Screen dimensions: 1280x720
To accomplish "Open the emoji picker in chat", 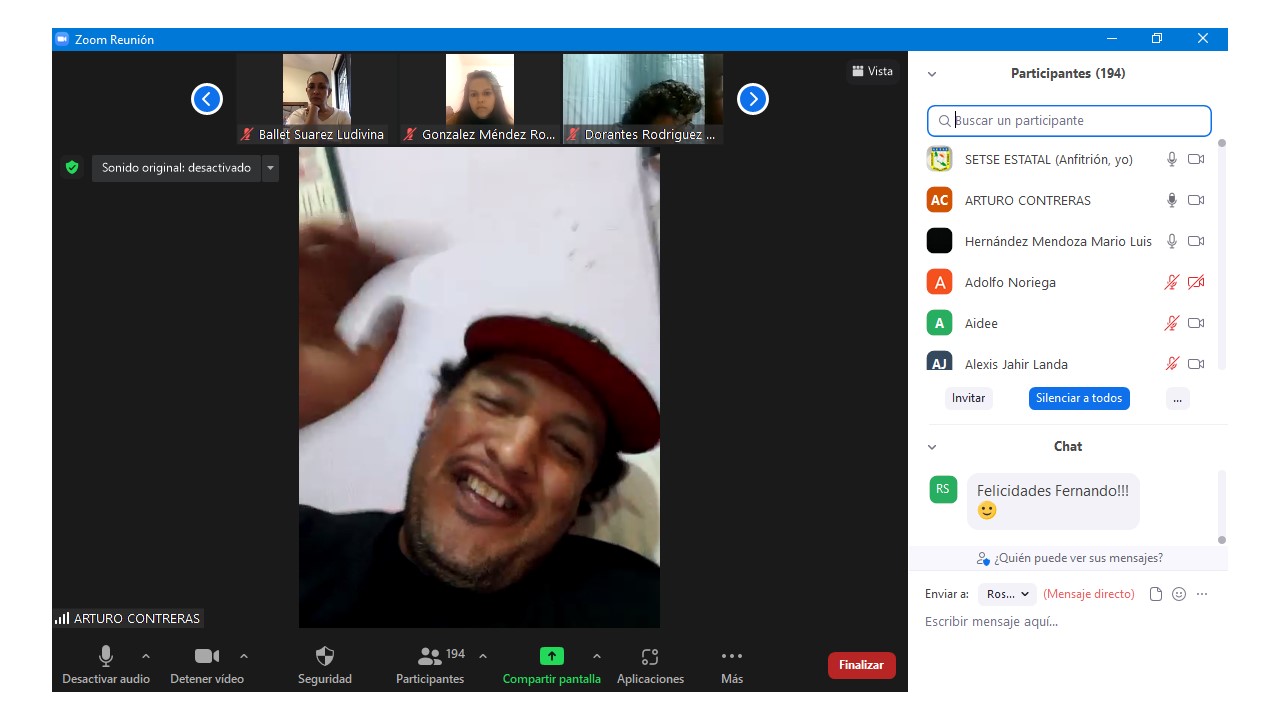I will 1179,594.
